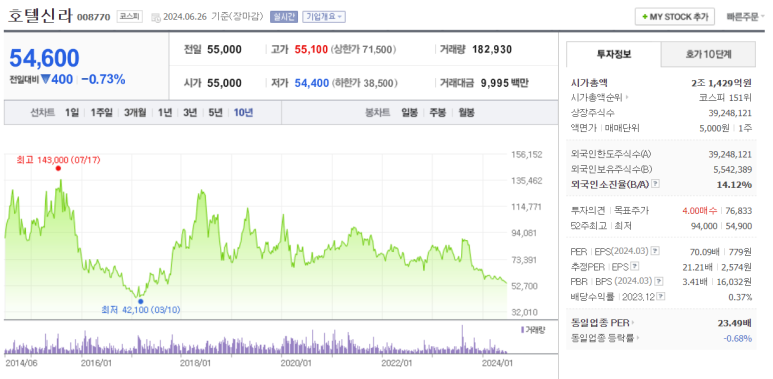Screen dimensions: 773x379
Task: Click the purple 거래량 legend marker
Action: [522, 329]
